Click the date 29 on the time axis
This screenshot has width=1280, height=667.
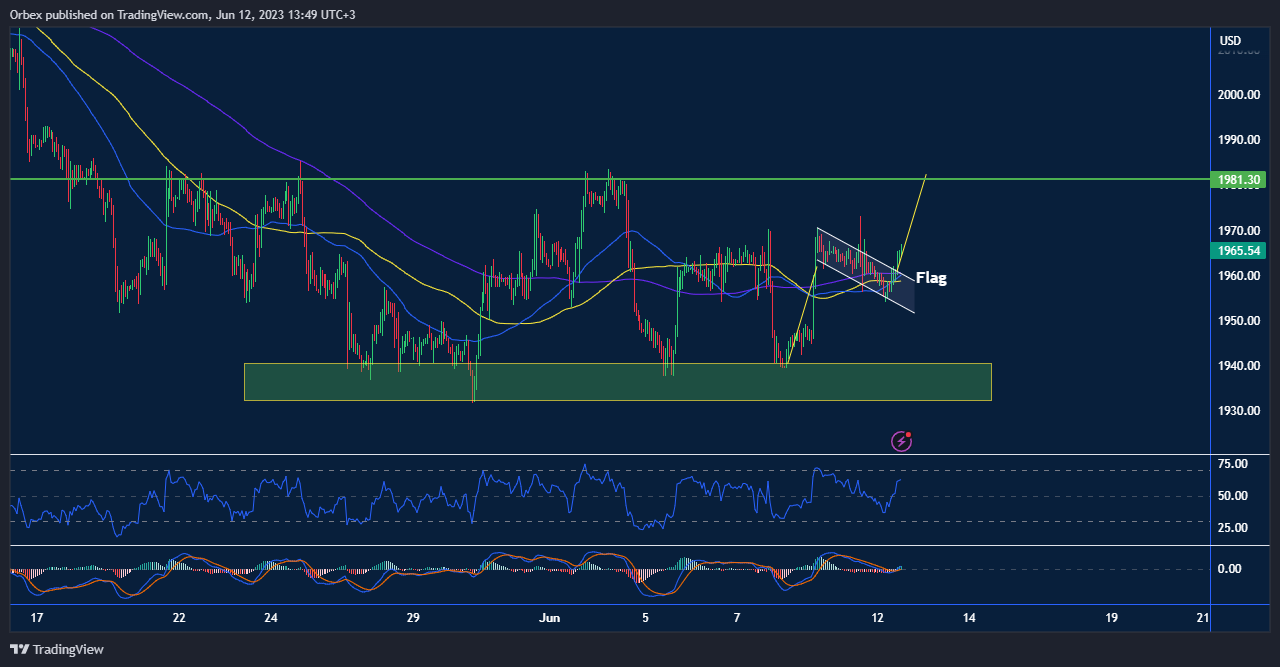click(x=413, y=618)
